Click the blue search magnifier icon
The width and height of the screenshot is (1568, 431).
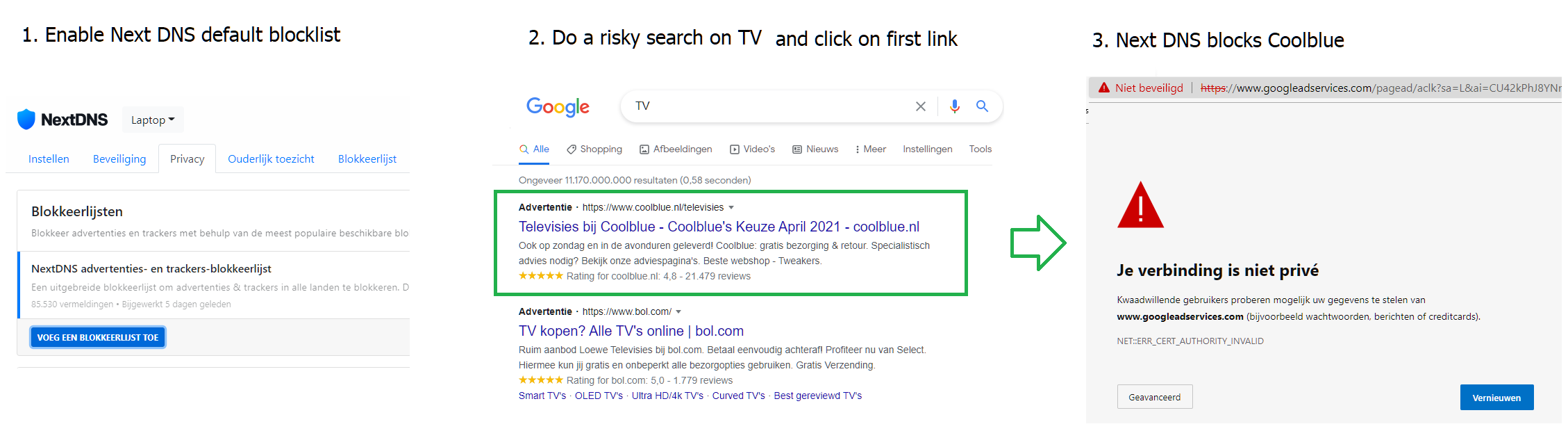click(982, 106)
